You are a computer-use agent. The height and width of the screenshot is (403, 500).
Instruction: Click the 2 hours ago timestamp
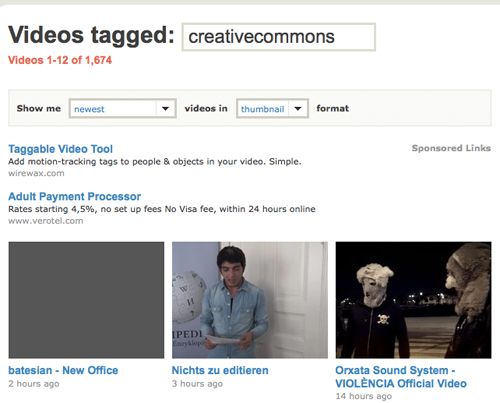coord(34,384)
